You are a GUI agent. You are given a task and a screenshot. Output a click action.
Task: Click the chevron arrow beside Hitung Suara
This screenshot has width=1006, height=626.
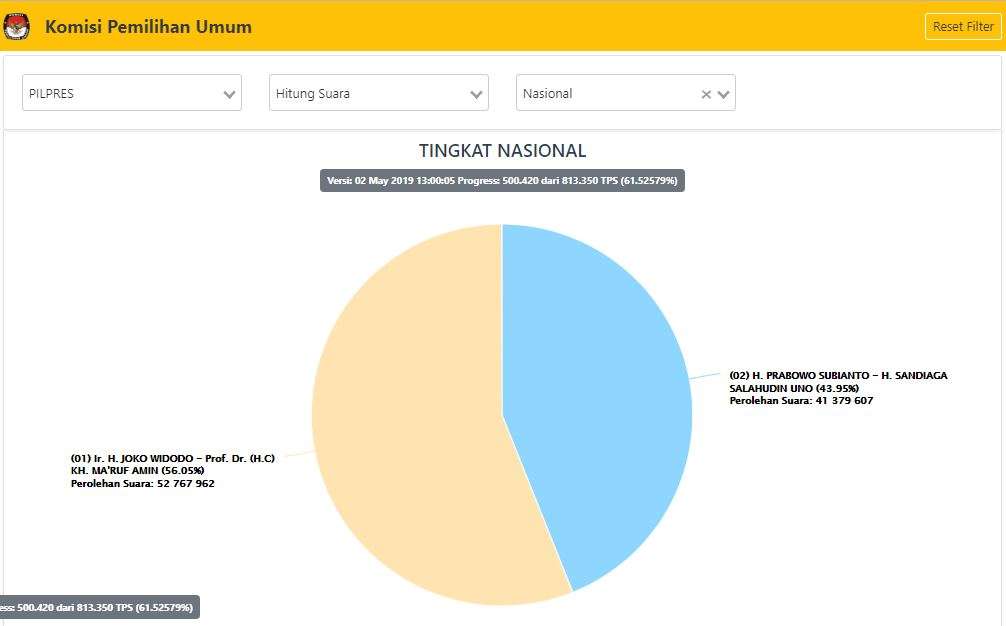476,94
